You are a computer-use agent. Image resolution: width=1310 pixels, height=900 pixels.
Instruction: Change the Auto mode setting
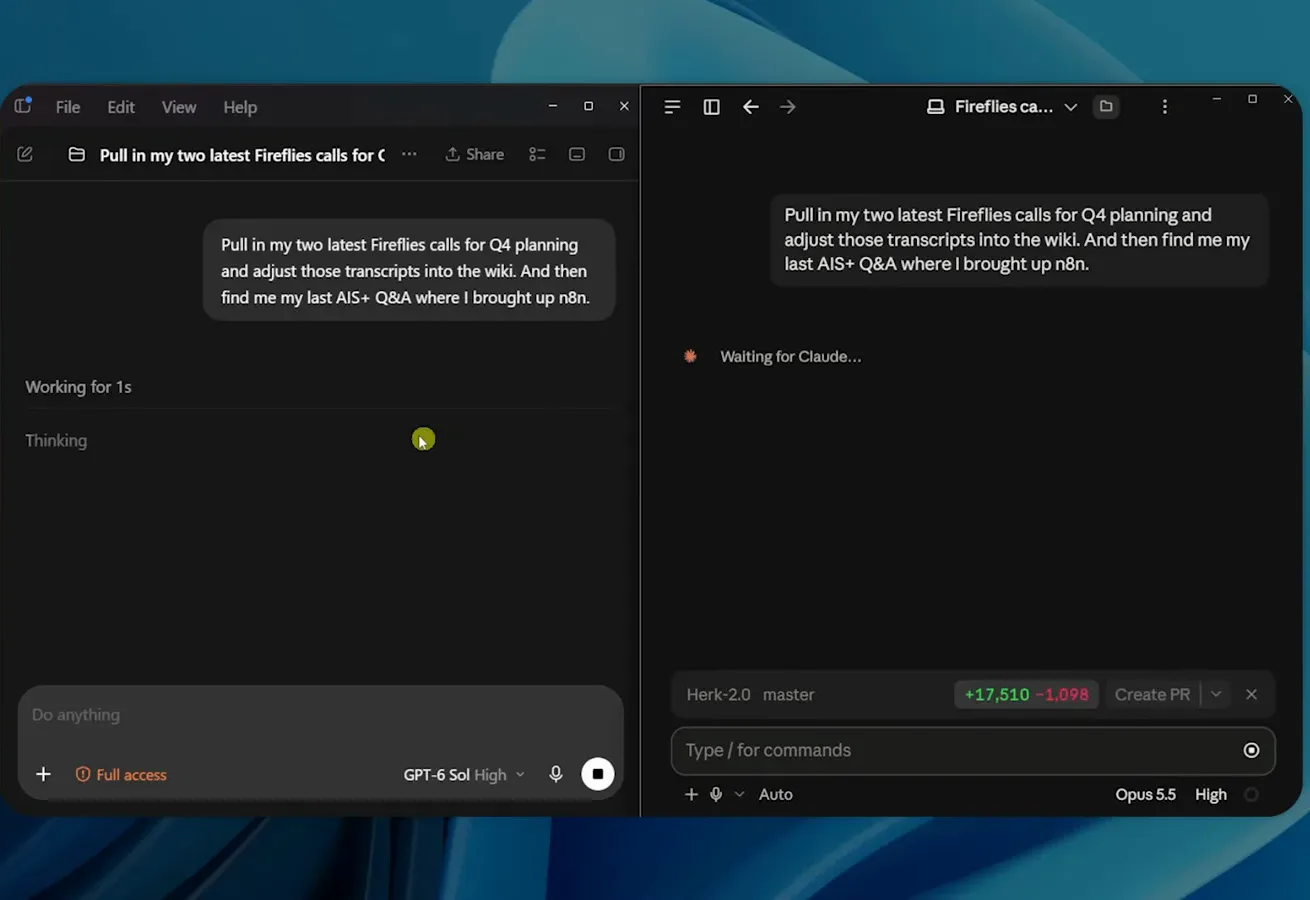[x=775, y=794]
